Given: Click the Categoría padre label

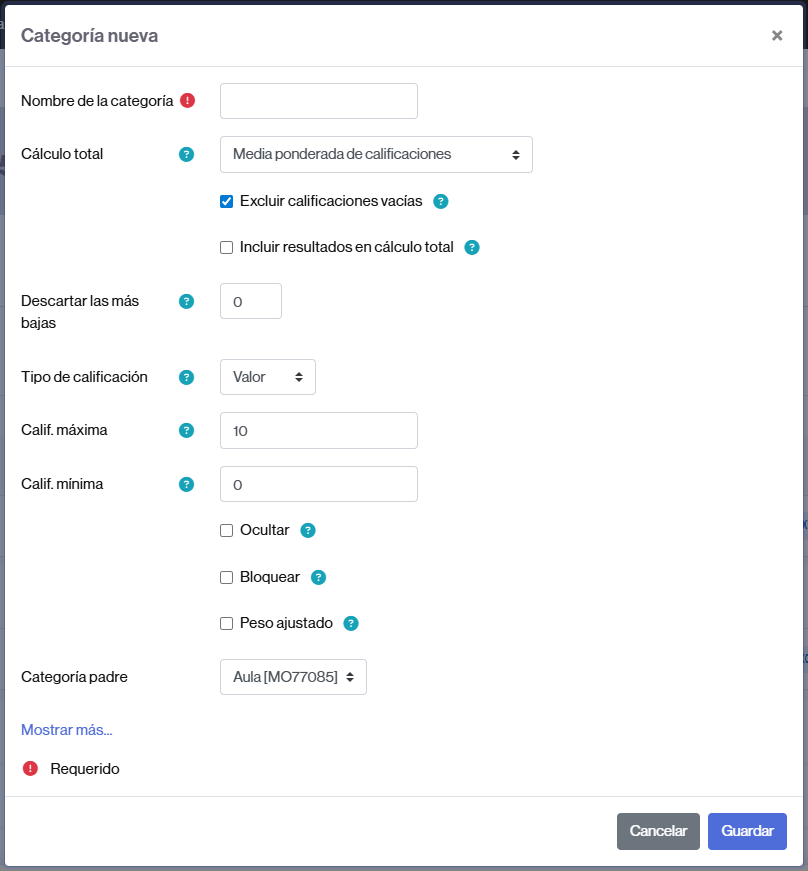Looking at the screenshot, I should [74, 677].
